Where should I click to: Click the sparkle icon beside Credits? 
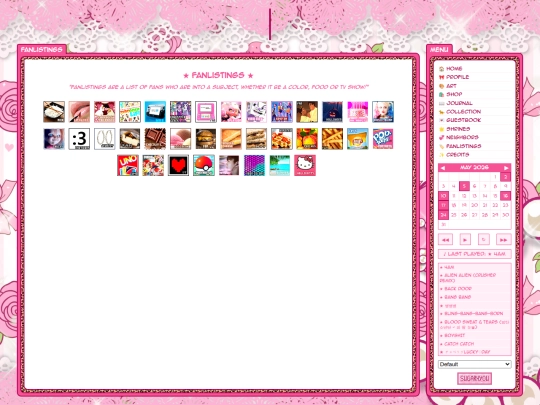442,155
